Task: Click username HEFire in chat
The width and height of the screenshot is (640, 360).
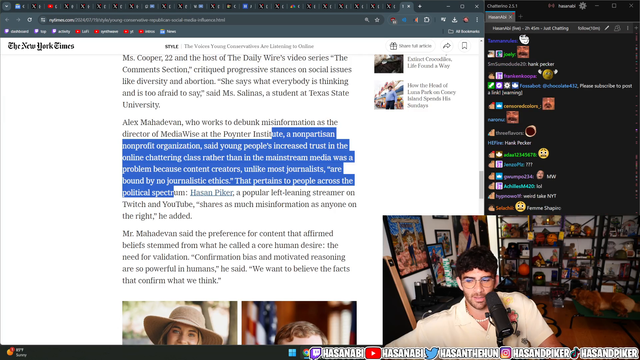Action: 495,143
